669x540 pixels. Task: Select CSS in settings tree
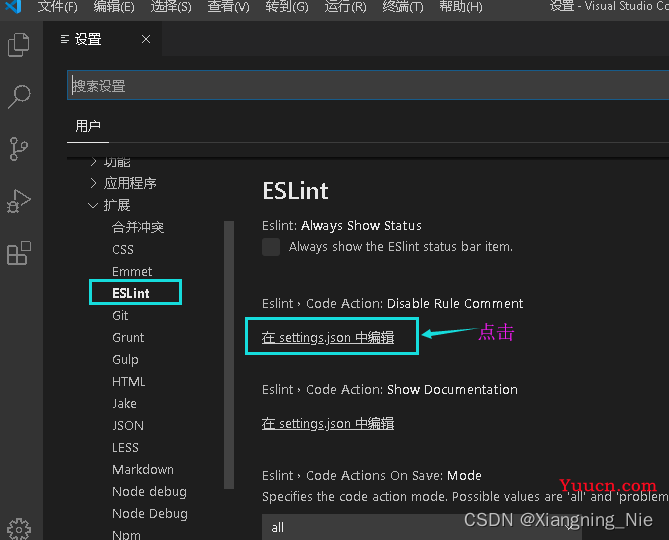pyautogui.click(x=123, y=249)
